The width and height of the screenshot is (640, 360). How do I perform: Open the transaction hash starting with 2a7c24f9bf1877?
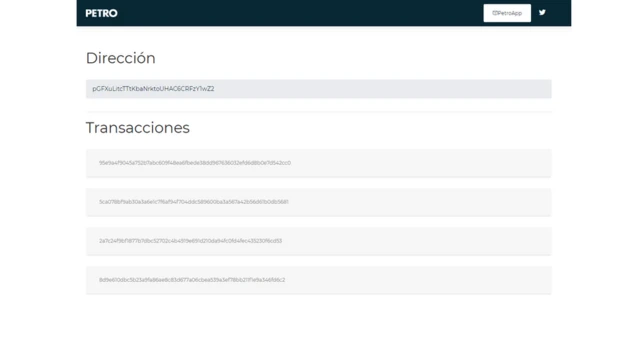click(x=190, y=241)
